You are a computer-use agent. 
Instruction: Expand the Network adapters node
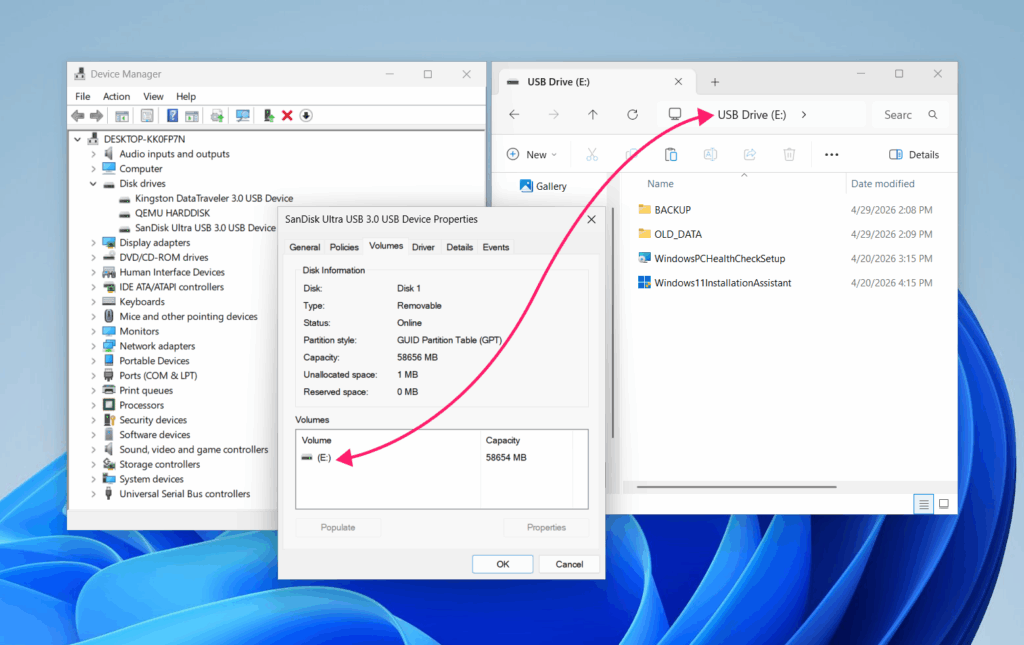click(93, 347)
